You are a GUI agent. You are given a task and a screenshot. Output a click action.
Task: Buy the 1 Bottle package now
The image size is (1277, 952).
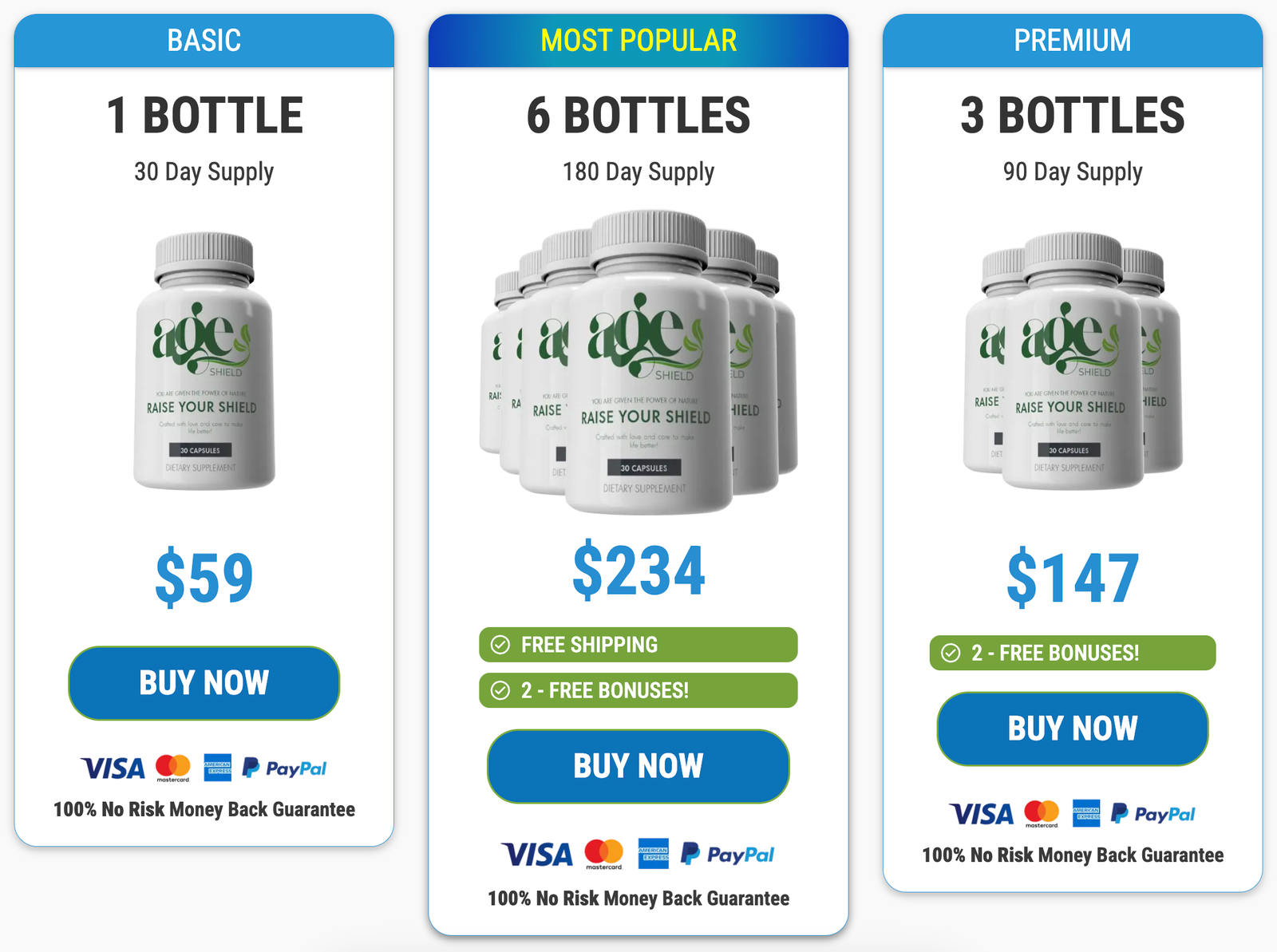point(204,683)
